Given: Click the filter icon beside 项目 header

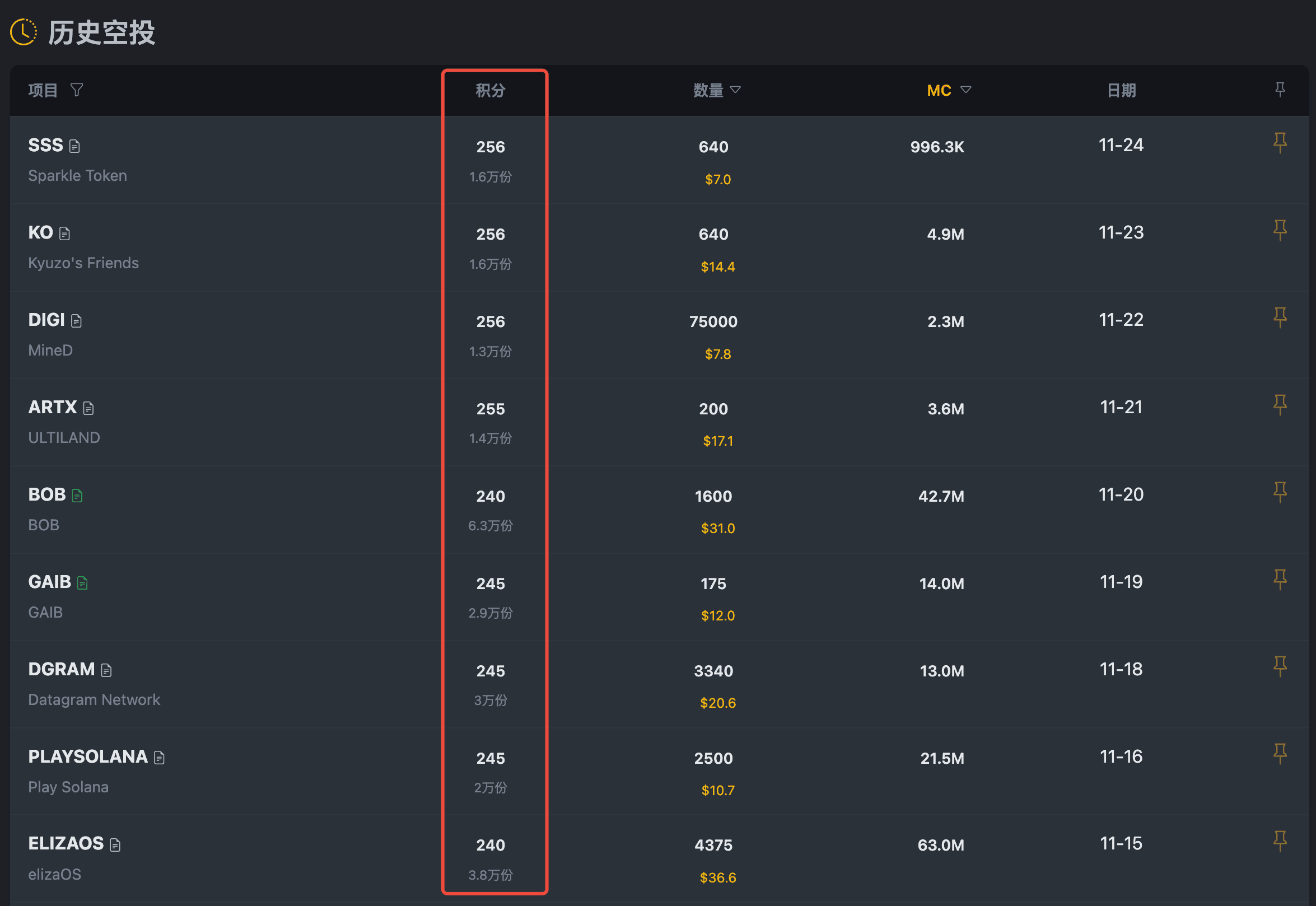Looking at the screenshot, I should pos(77,90).
